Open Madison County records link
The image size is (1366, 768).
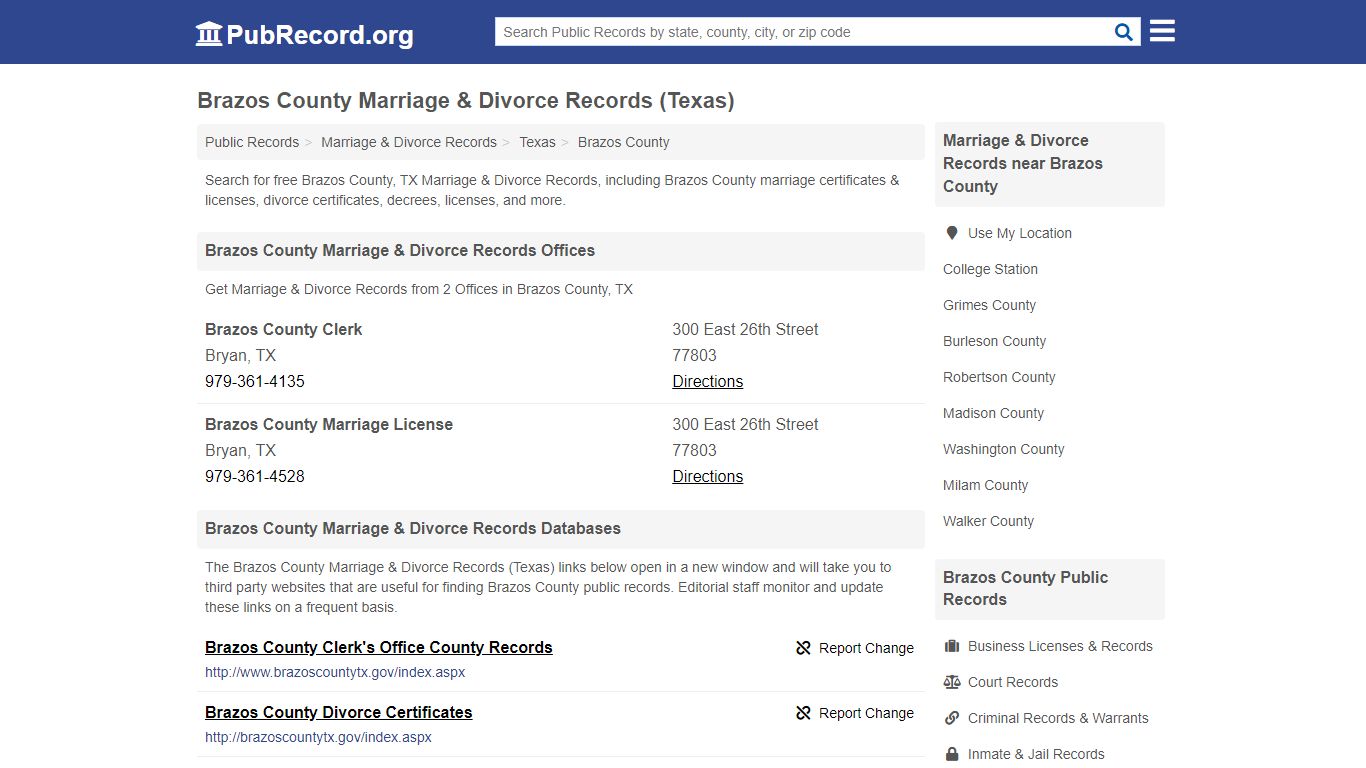(993, 413)
